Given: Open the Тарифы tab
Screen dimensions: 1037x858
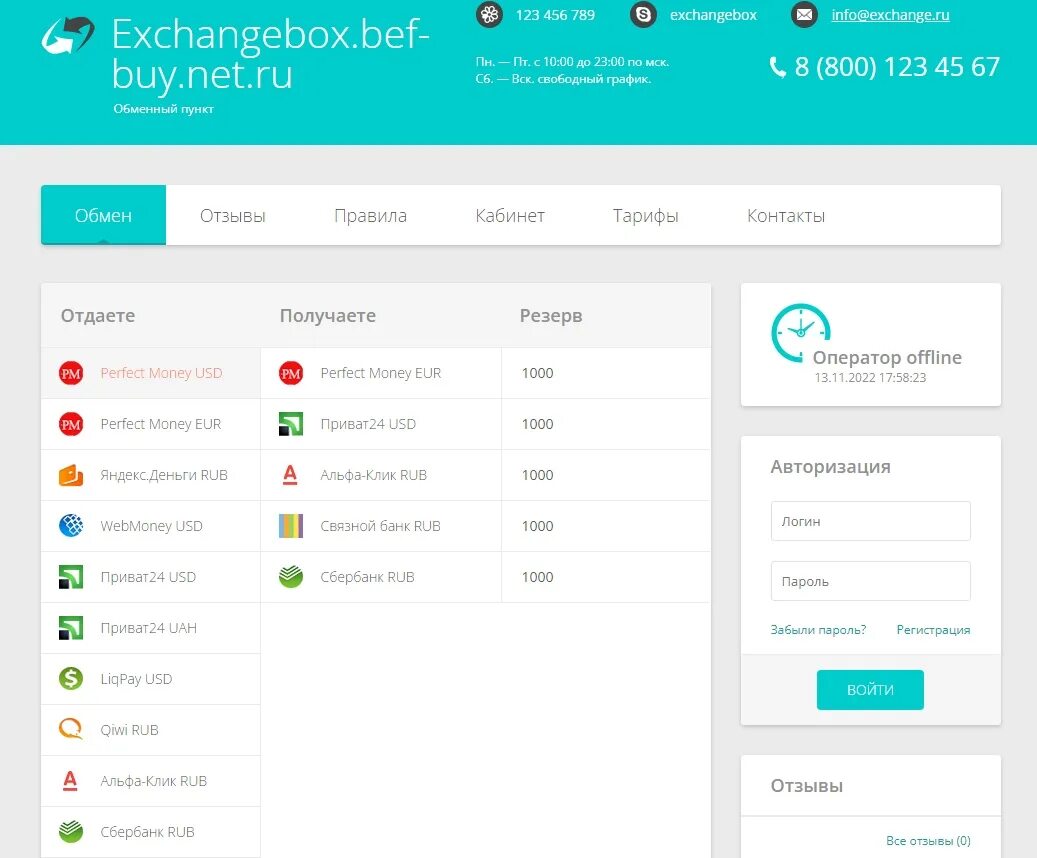Looking at the screenshot, I should tap(645, 216).
